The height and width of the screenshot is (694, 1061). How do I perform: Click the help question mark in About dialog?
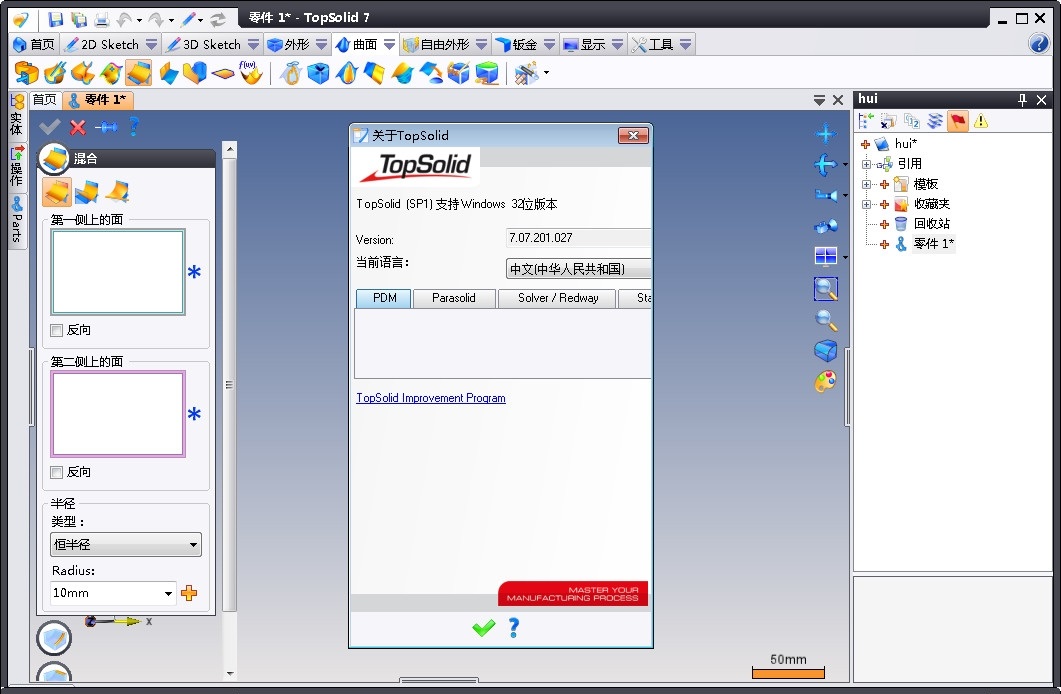[x=514, y=628]
